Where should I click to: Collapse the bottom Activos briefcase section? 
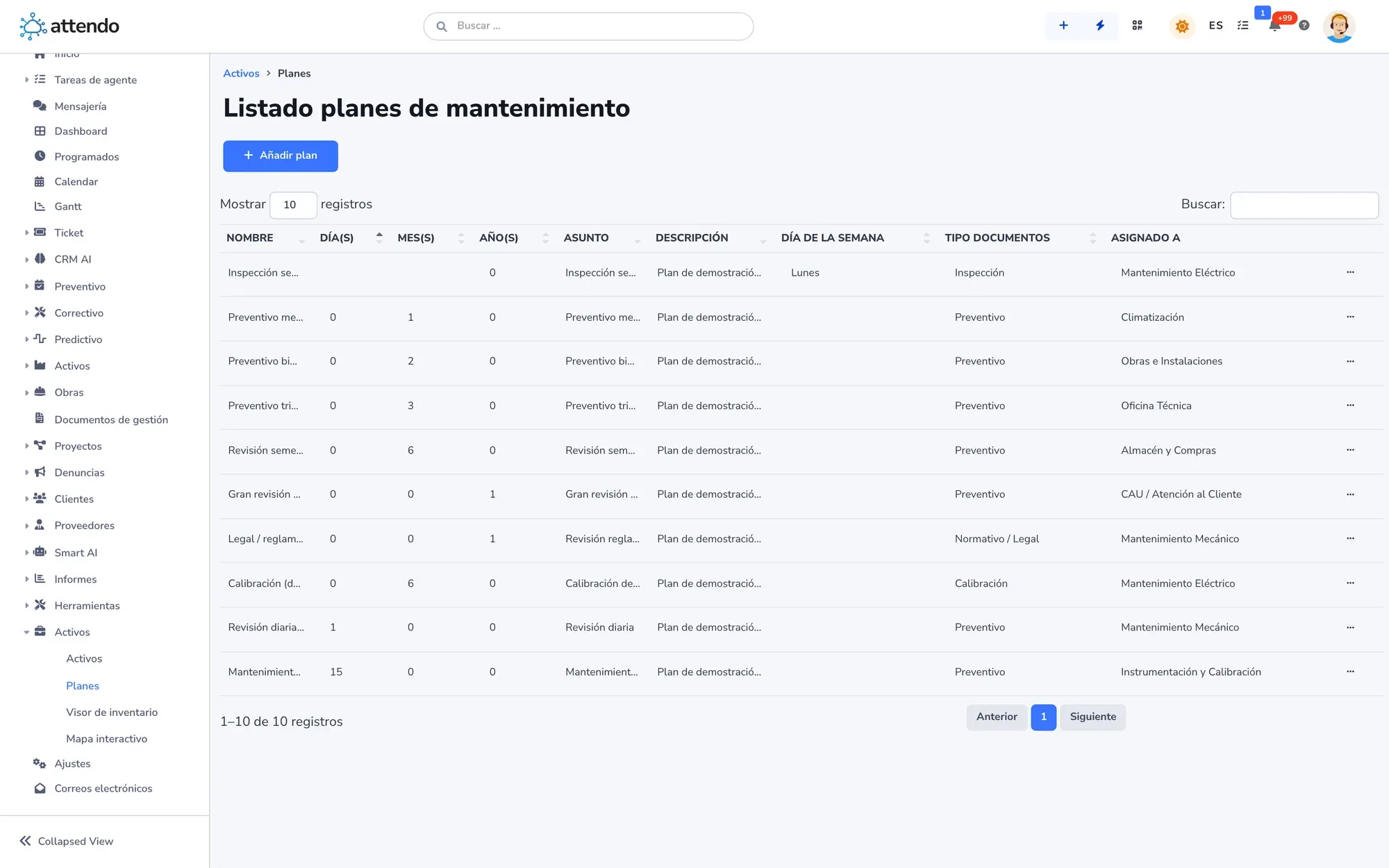[x=26, y=632]
